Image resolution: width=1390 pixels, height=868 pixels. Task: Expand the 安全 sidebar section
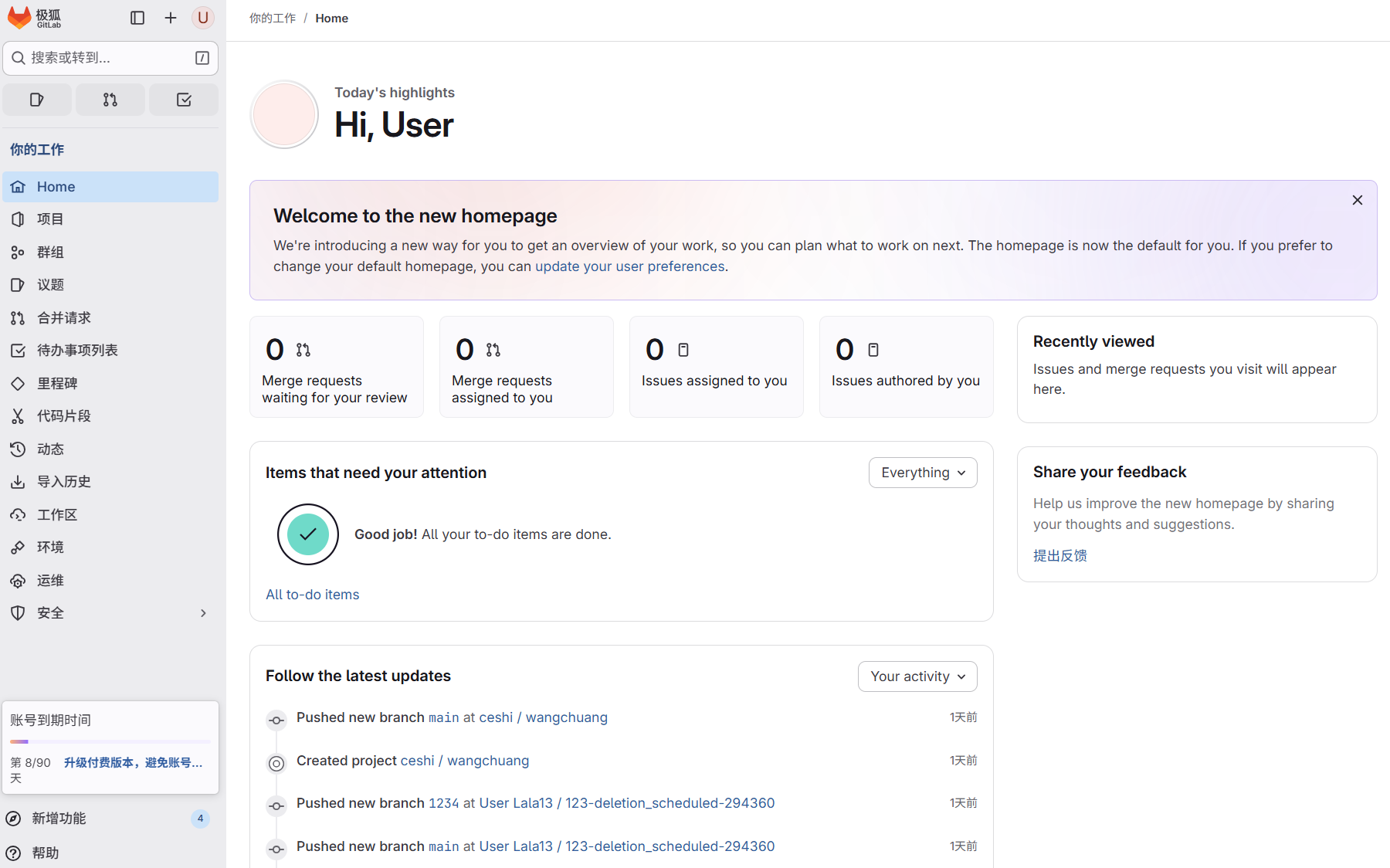pos(203,613)
